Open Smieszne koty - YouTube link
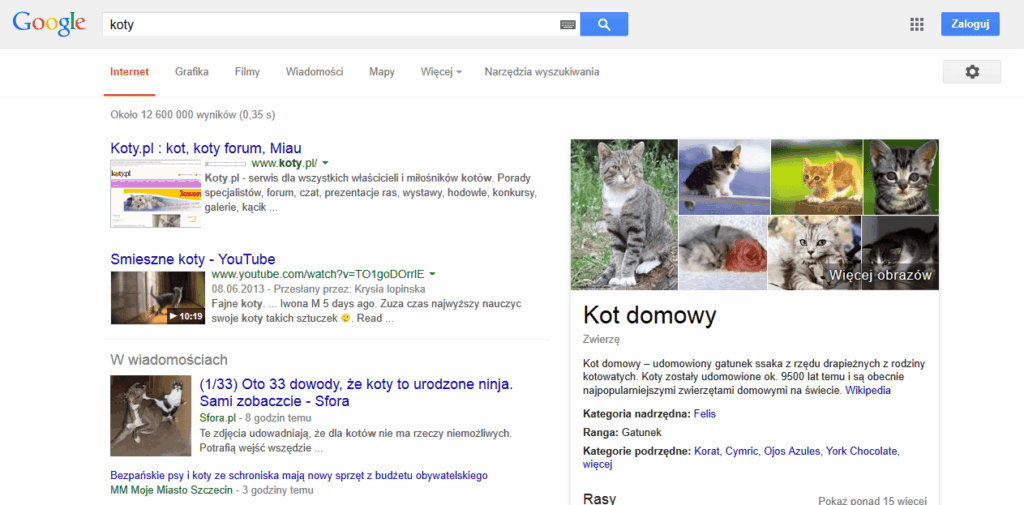This screenshot has width=1024, height=505. click(193, 259)
